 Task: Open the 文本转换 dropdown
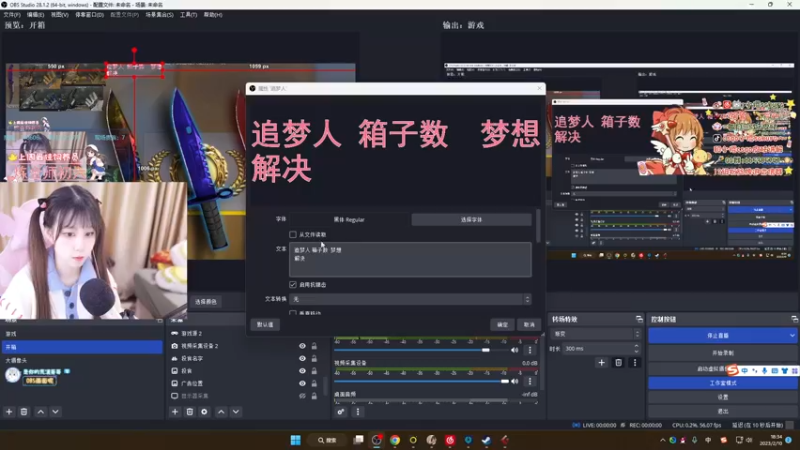pyautogui.click(x=411, y=299)
